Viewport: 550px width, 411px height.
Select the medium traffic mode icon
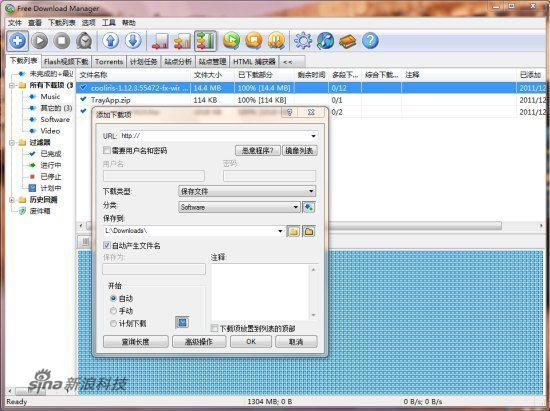[x=182, y=41]
